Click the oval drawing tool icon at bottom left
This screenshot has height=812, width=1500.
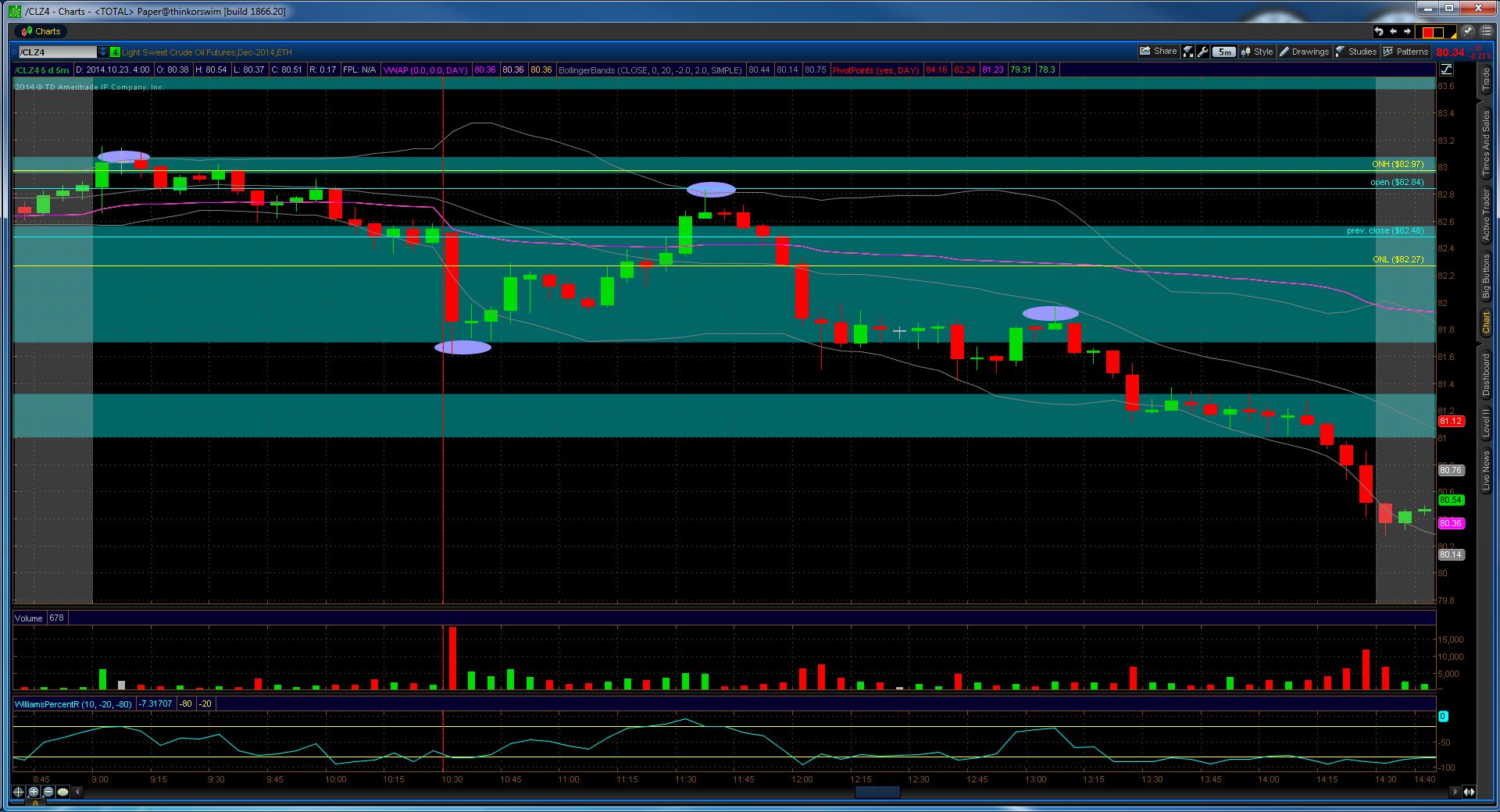(63, 792)
